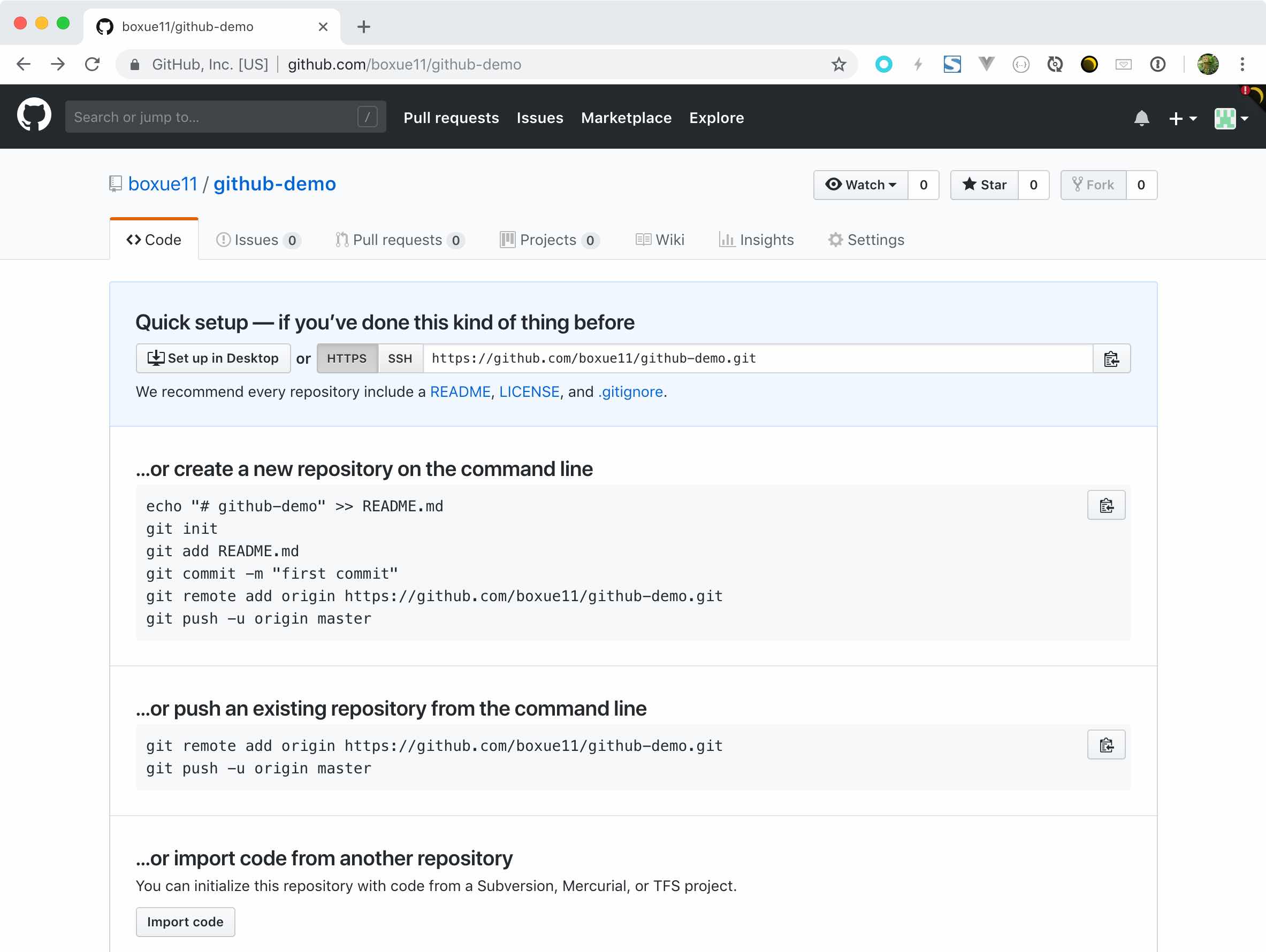Click the clone URL text field
This screenshot has height=952, width=1266.
(758, 359)
